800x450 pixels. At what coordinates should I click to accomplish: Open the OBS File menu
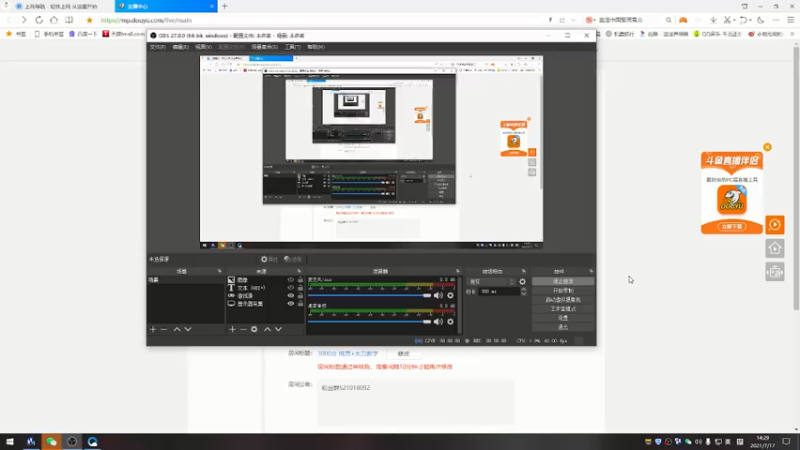[x=158, y=47]
